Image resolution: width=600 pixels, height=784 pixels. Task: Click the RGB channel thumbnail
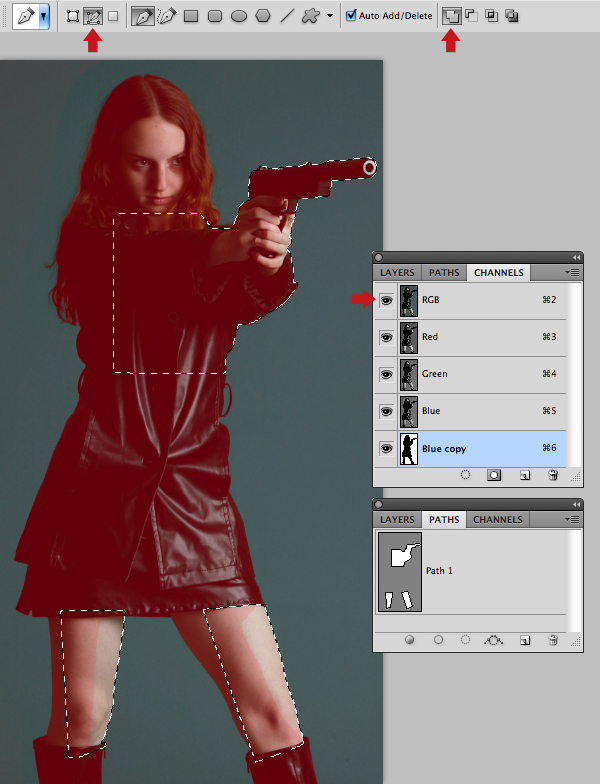pos(408,300)
